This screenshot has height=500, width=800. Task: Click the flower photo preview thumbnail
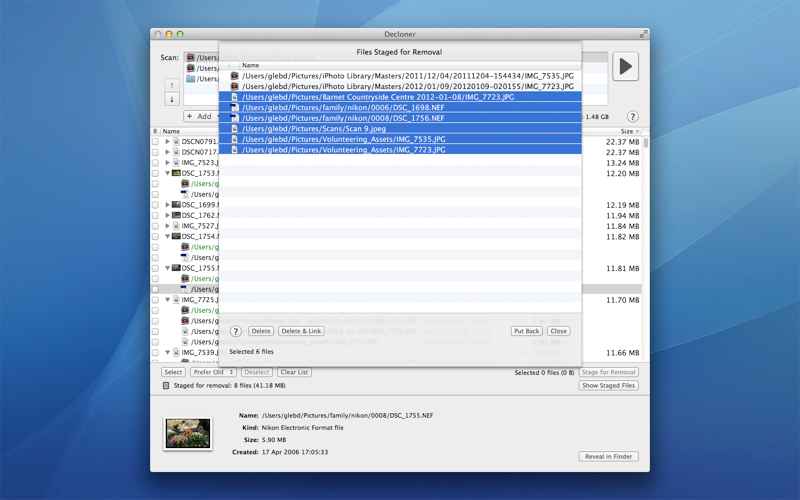coord(188,434)
